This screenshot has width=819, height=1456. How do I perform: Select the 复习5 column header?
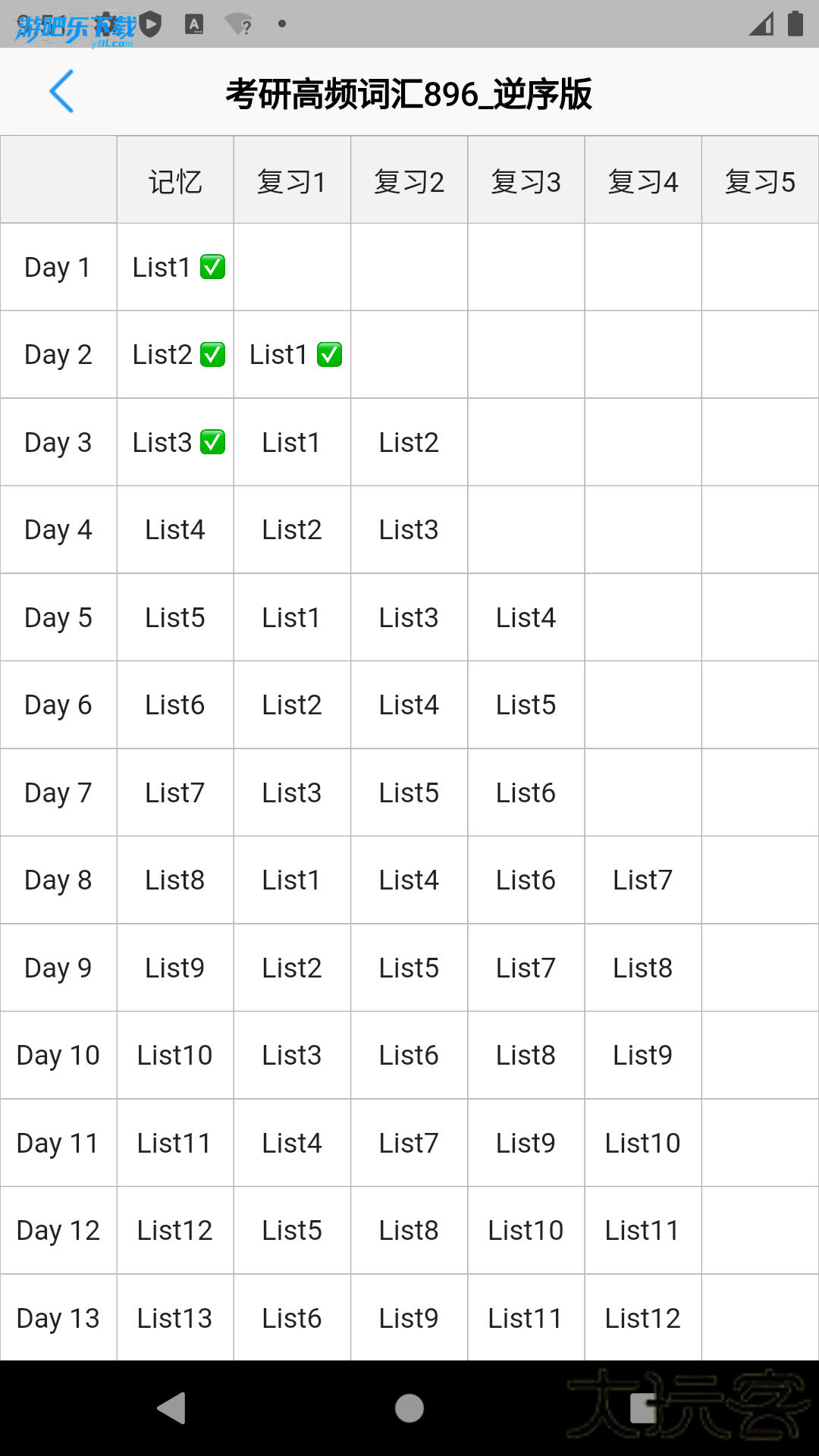click(x=760, y=181)
